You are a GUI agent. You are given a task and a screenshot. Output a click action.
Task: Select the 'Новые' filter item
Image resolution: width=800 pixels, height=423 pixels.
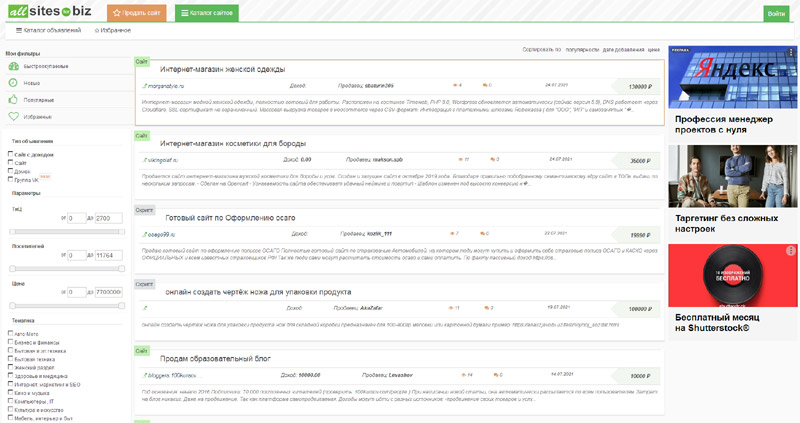(x=32, y=83)
